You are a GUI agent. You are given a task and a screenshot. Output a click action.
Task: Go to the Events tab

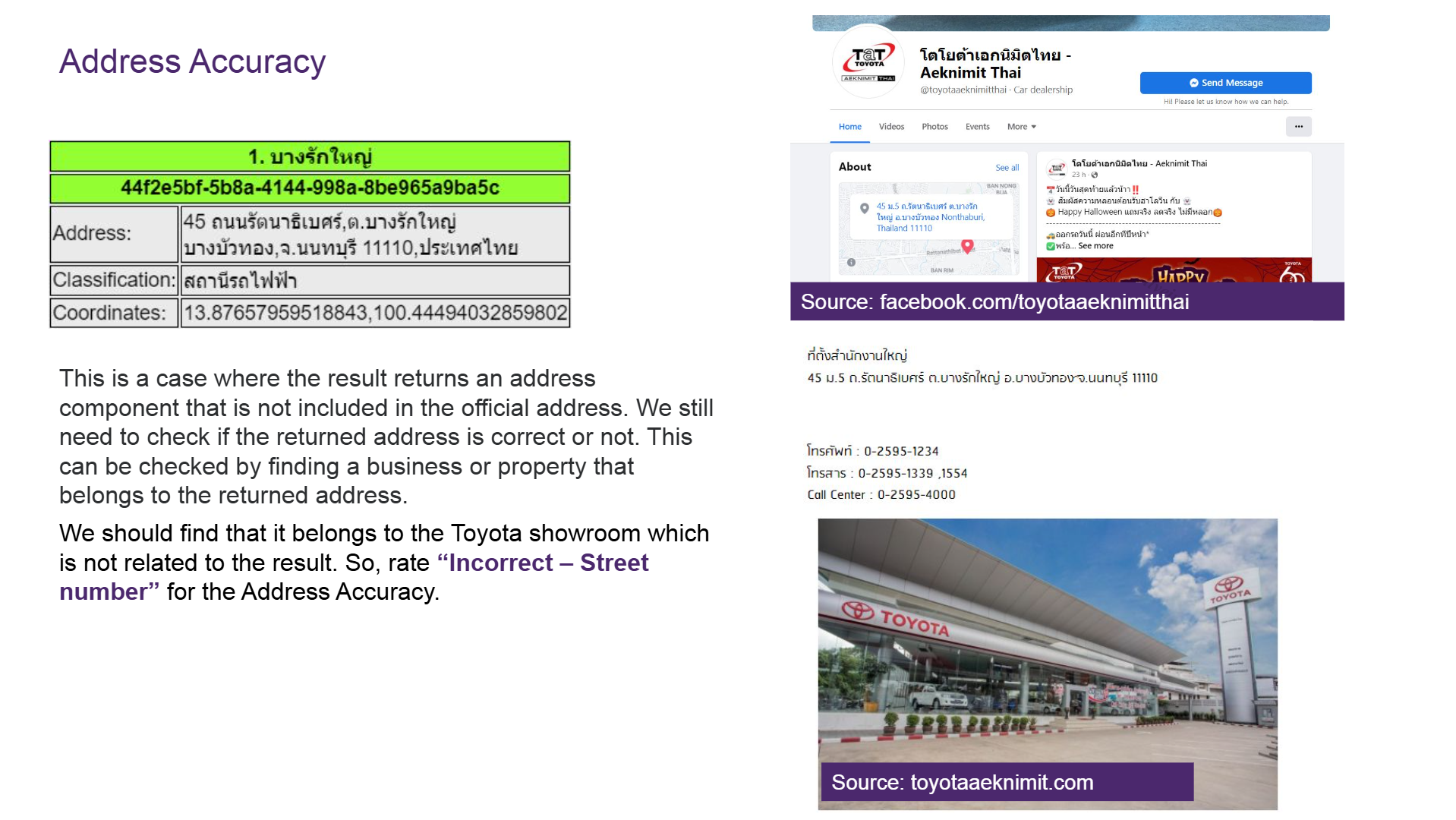pos(977,127)
